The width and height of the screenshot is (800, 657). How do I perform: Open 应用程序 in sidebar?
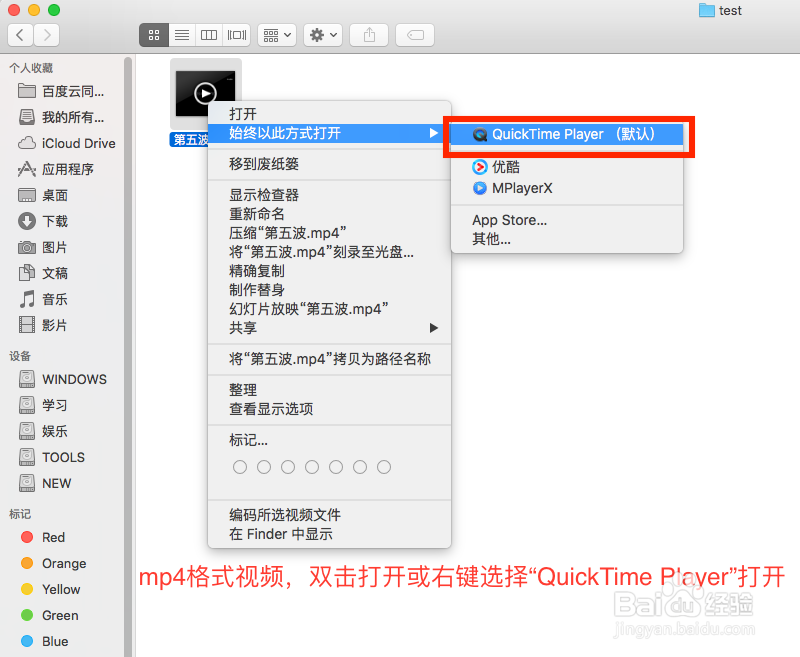pos(56,169)
